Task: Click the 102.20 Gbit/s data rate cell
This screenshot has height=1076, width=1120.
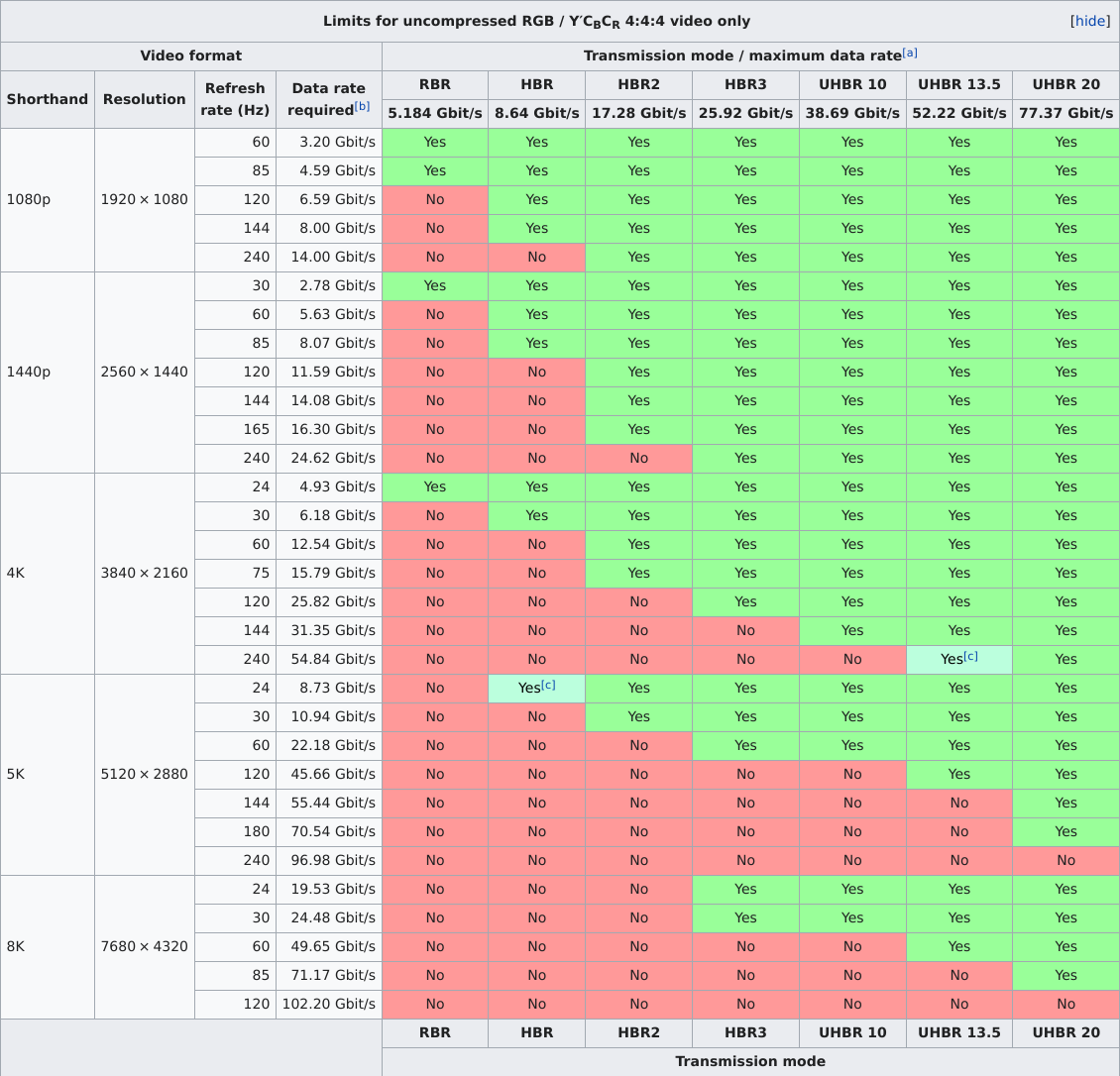Action: 329,1004
